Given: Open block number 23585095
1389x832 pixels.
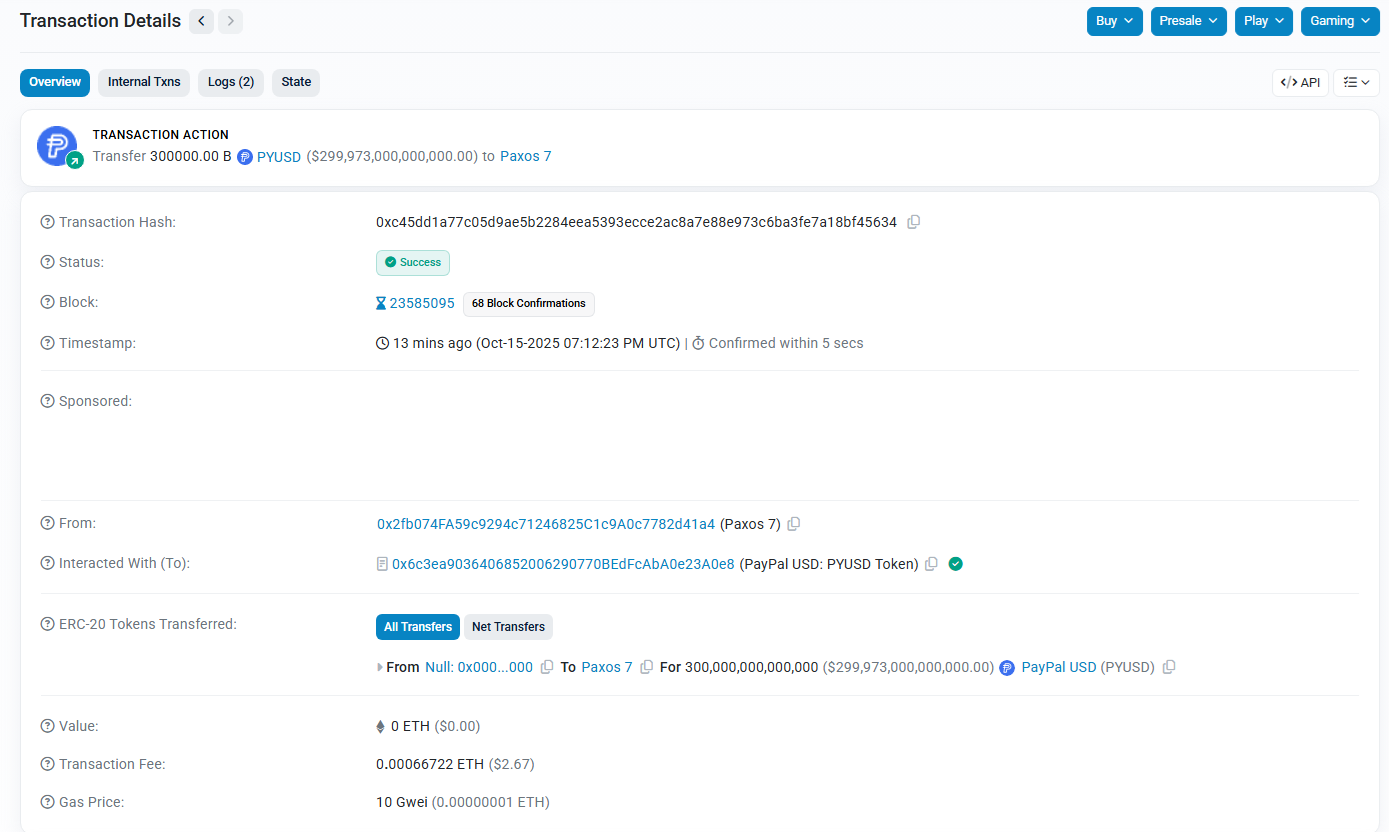Looking at the screenshot, I should coord(421,303).
